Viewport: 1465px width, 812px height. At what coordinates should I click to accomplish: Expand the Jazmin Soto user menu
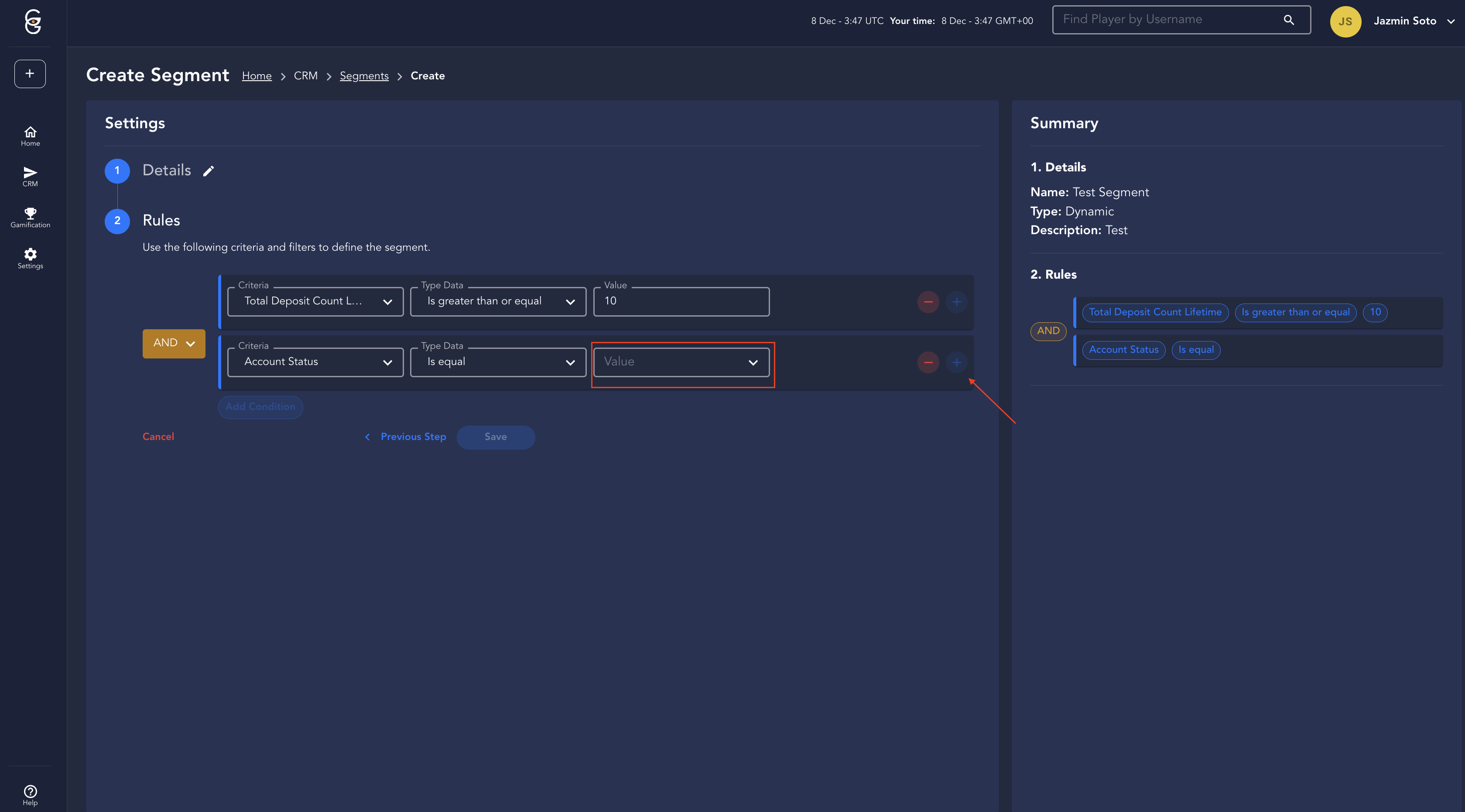click(1413, 21)
